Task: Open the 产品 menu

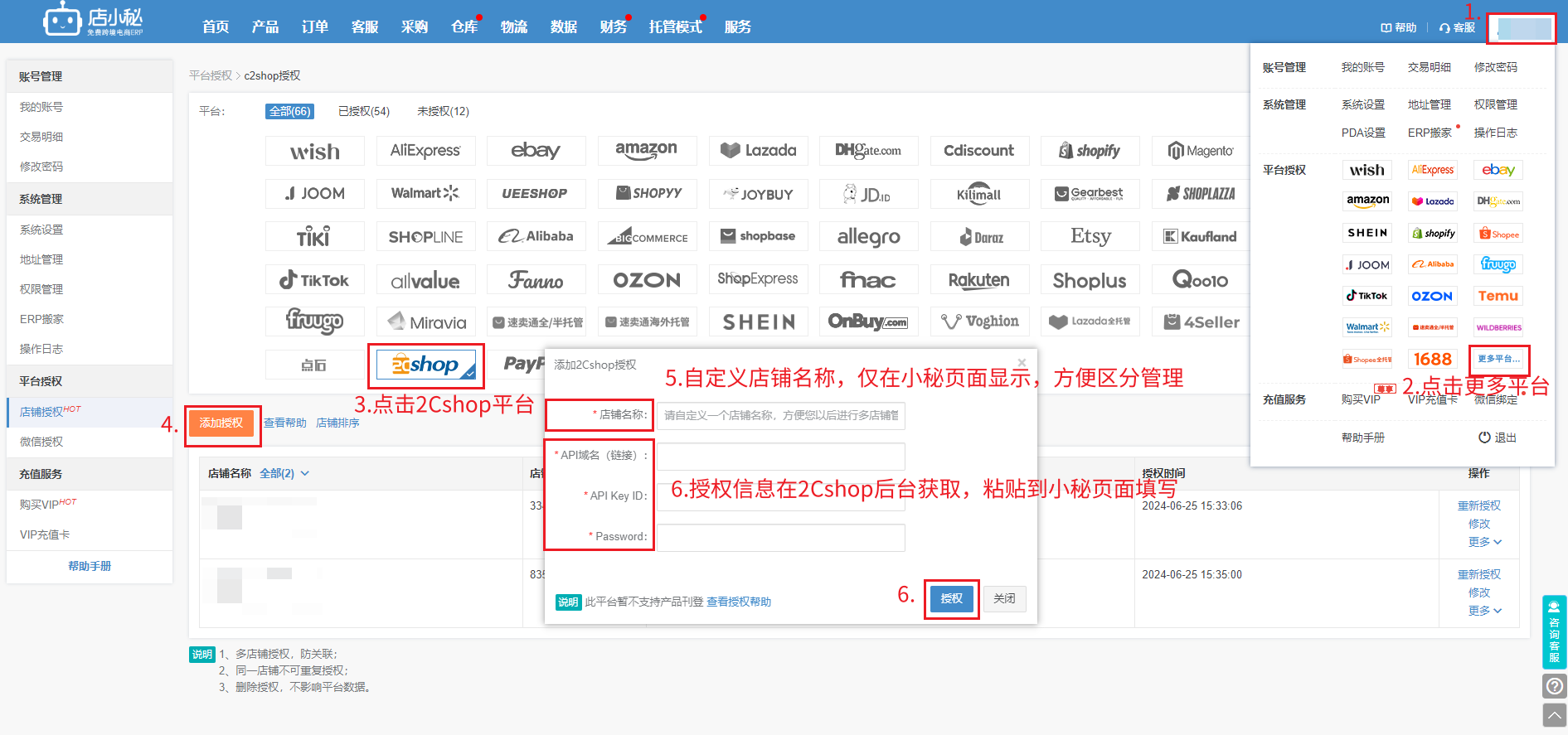Action: point(265,27)
